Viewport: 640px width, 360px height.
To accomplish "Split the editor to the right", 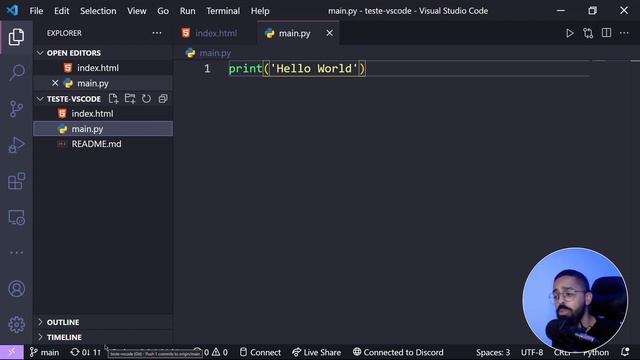I will point(607,33).
